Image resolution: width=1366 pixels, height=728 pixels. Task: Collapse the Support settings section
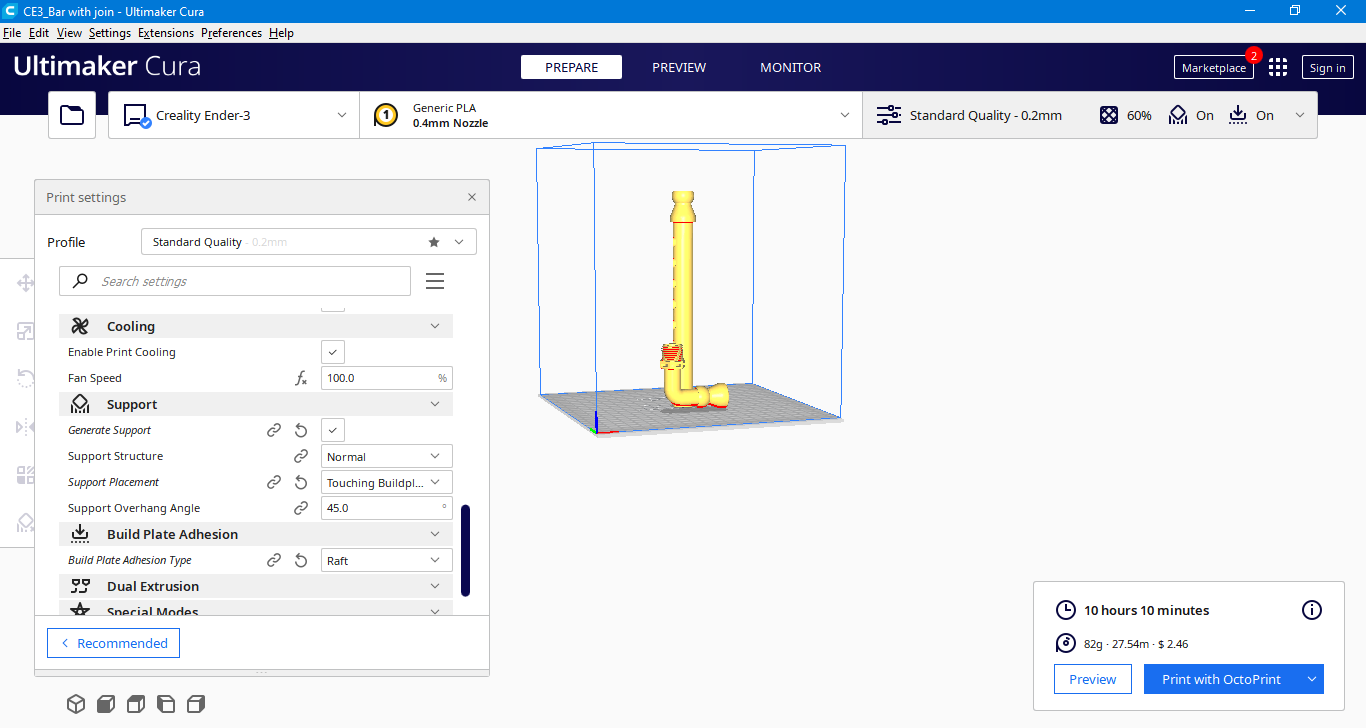(x=256, y=404)
